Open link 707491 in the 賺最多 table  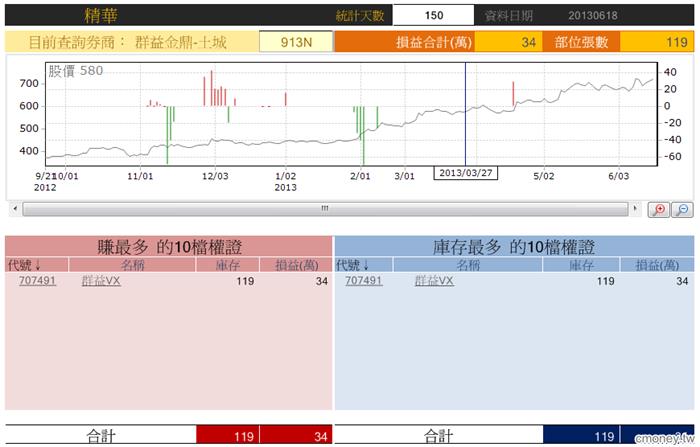tap(37, 281)
